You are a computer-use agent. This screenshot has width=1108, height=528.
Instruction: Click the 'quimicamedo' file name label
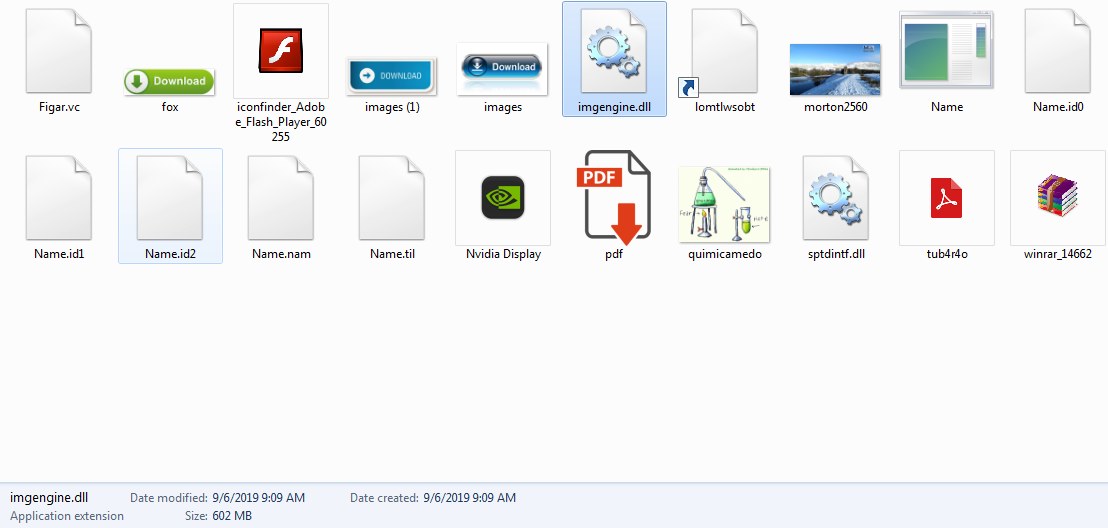725,254
